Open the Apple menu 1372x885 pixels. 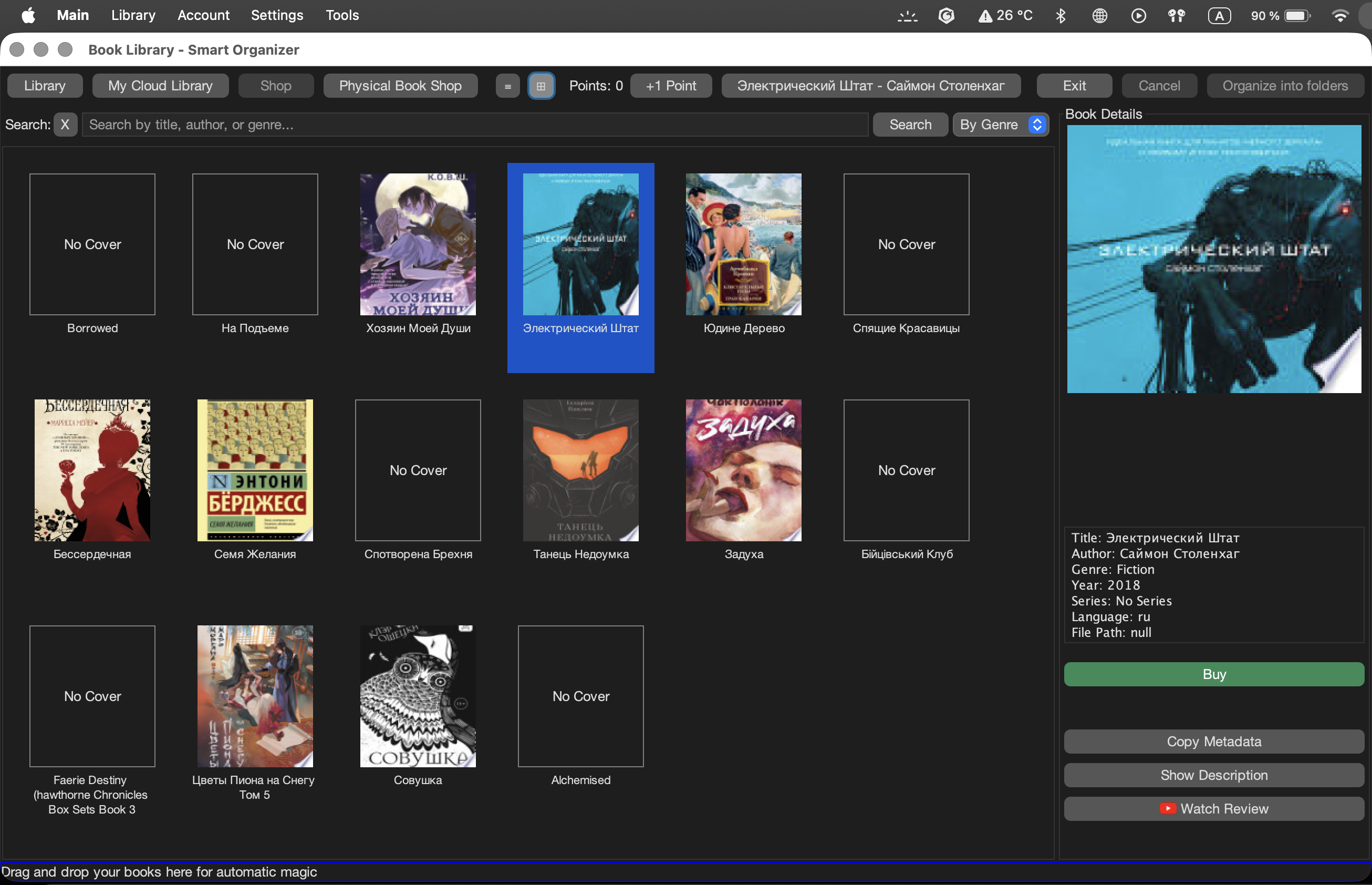[x=27, y=16]
